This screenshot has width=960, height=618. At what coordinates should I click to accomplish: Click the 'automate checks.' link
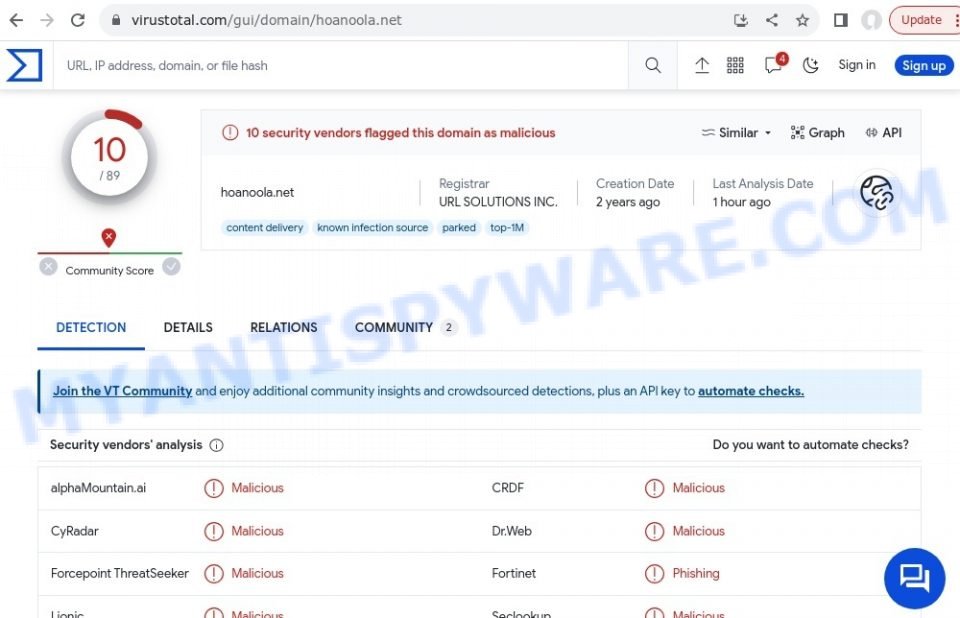point(751,391)
